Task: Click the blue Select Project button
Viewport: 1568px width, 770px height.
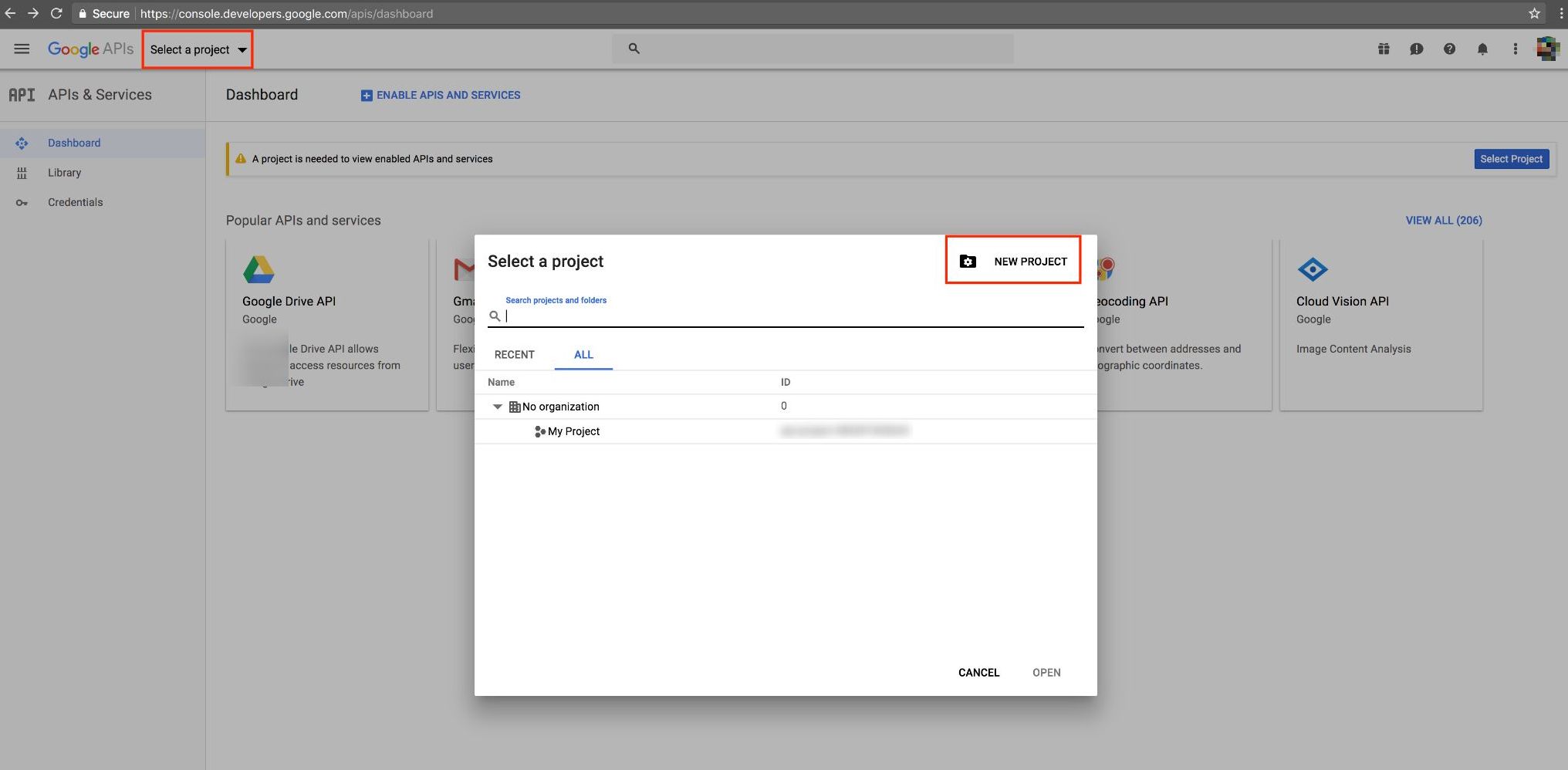Action: [x=1511, y=159]
